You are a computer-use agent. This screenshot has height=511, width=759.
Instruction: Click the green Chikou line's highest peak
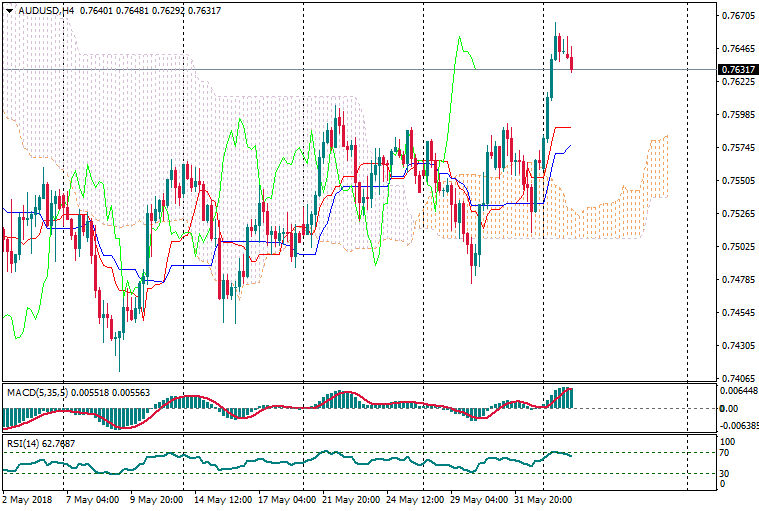pos(459,38)
